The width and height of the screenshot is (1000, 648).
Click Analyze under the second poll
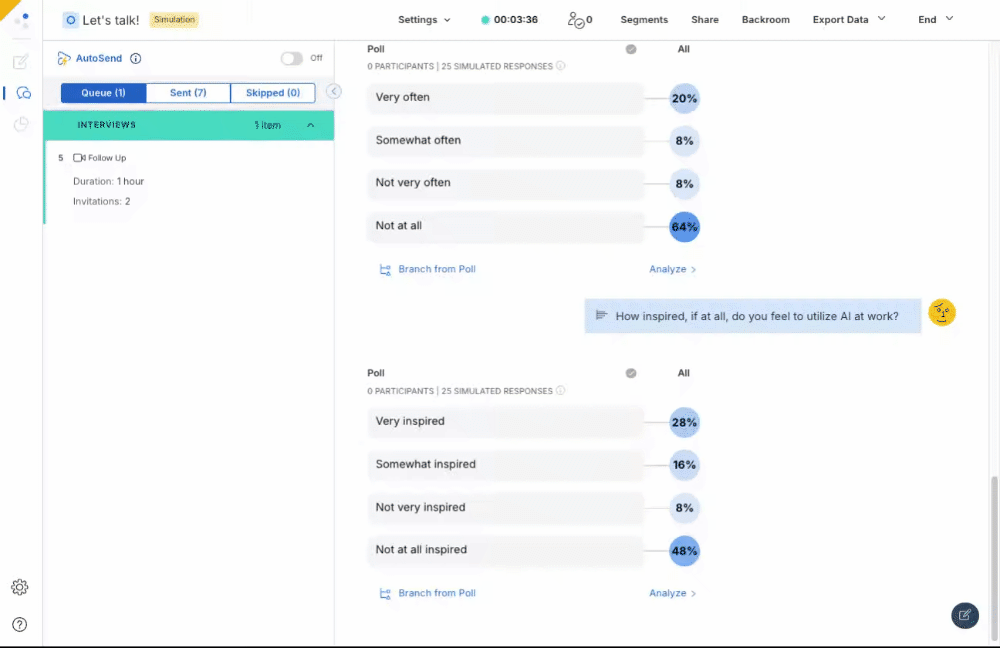(672, 593)
